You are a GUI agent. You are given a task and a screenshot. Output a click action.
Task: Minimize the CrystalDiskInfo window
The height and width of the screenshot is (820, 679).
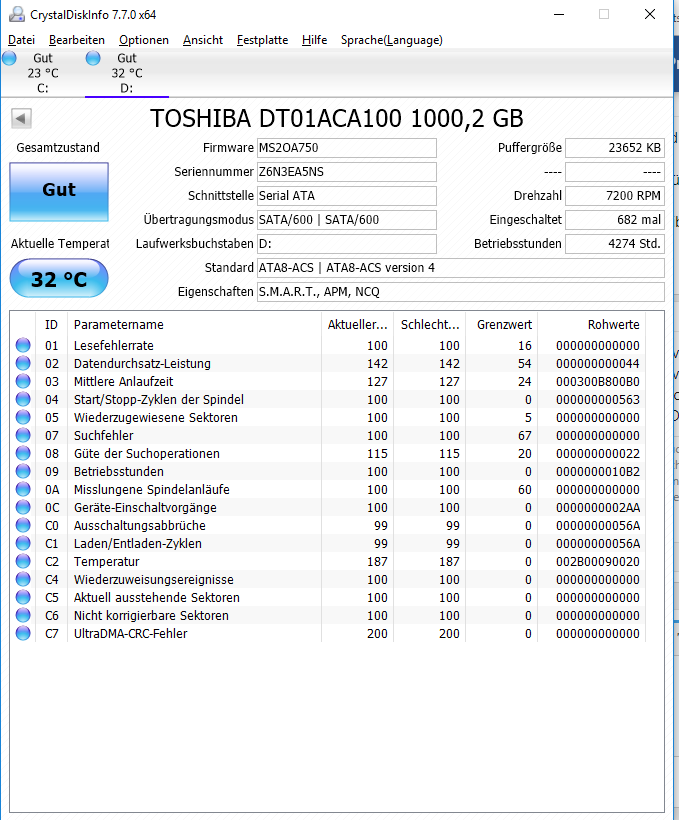559,14
